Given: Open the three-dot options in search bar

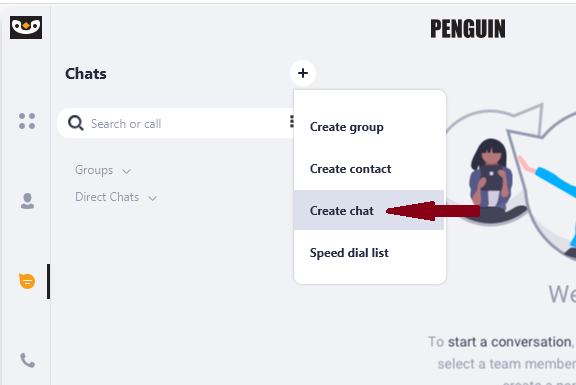Looking at the screenshot, I should (292, 121).
